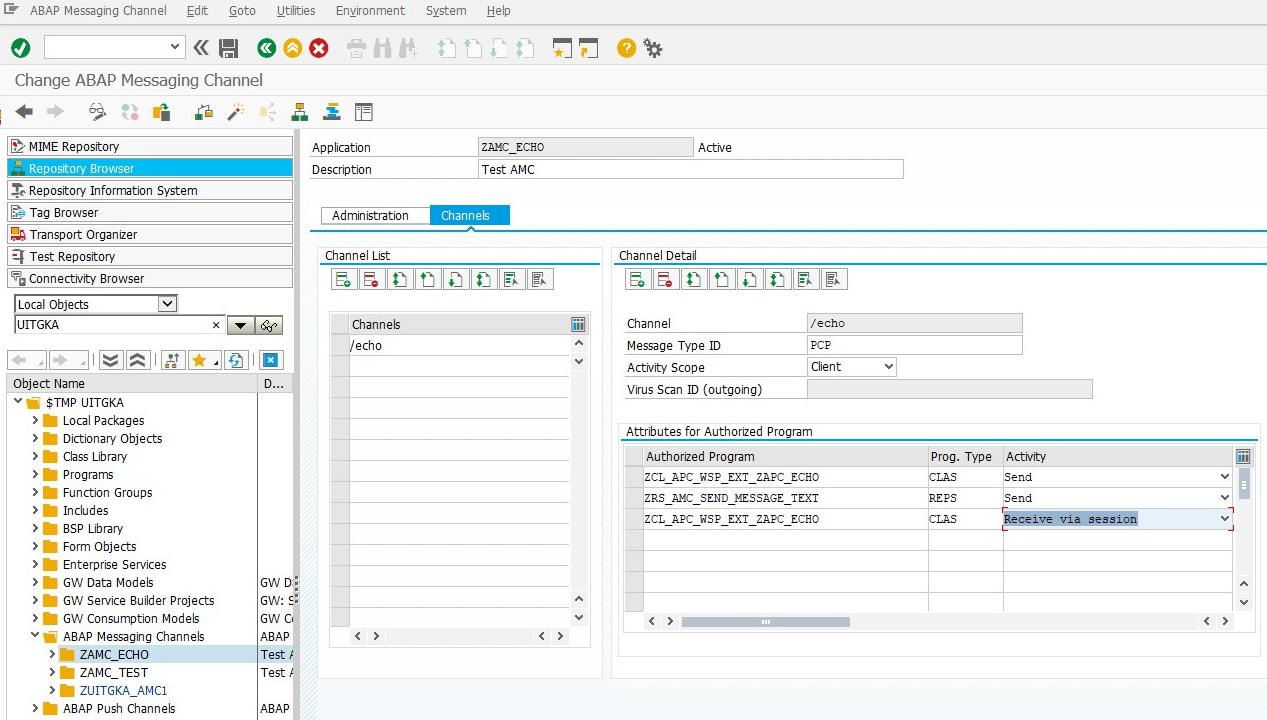
Task: Click the Message Type ID input field
Action: (x=914, y=345)
